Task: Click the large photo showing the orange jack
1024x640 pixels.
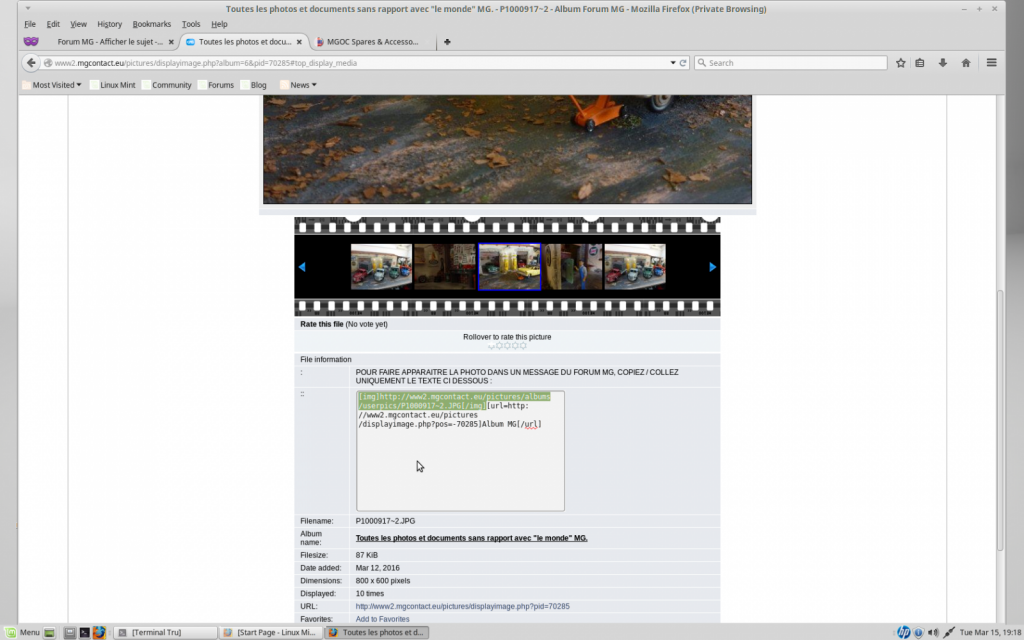Action: [x=507, y=150]
